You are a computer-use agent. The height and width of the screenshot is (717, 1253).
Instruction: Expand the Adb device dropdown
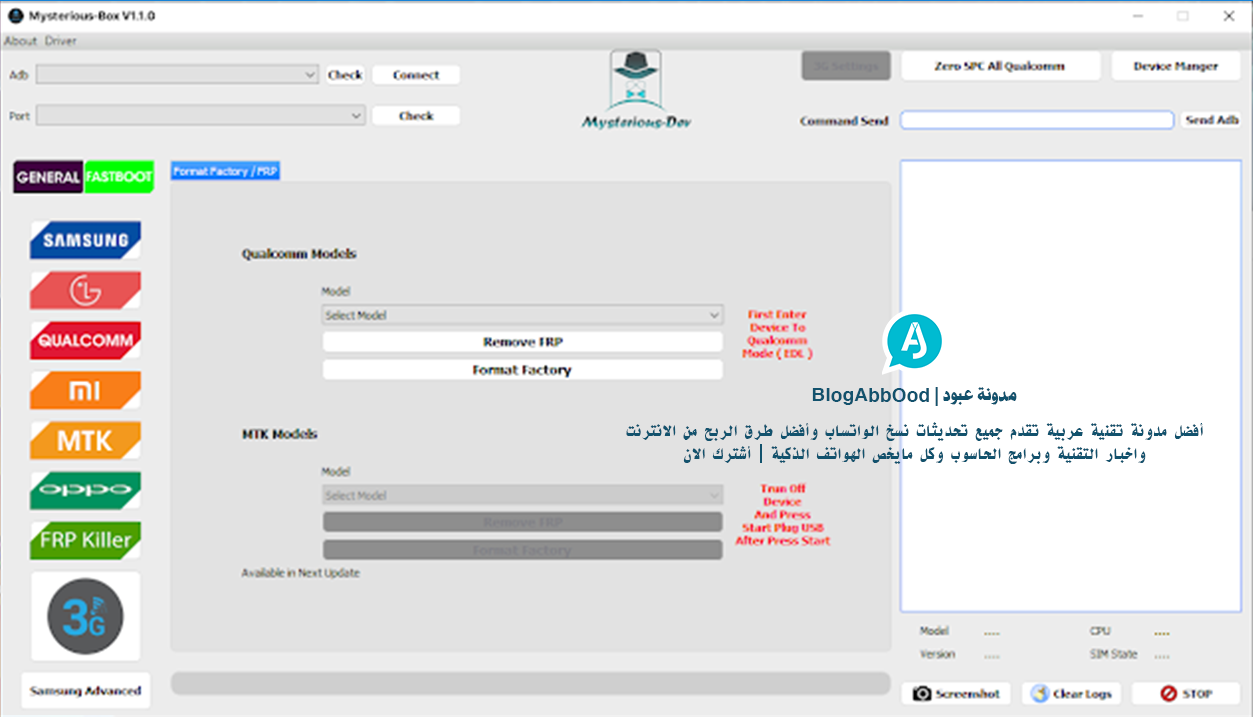point(177,75)
